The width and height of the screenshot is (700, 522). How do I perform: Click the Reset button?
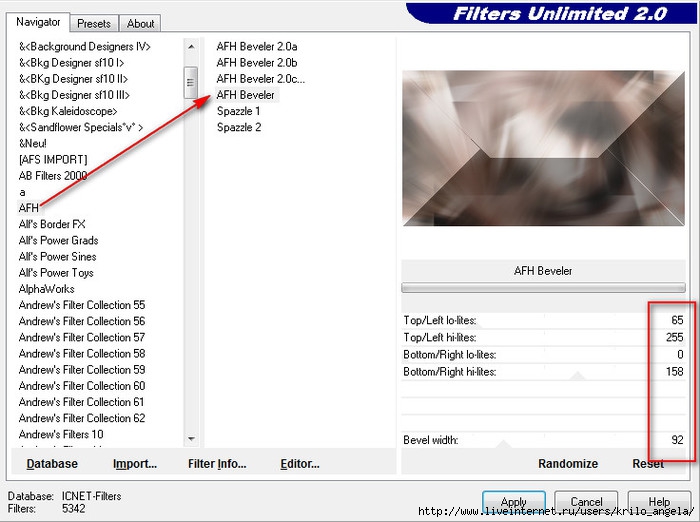[x=648, y=464]
